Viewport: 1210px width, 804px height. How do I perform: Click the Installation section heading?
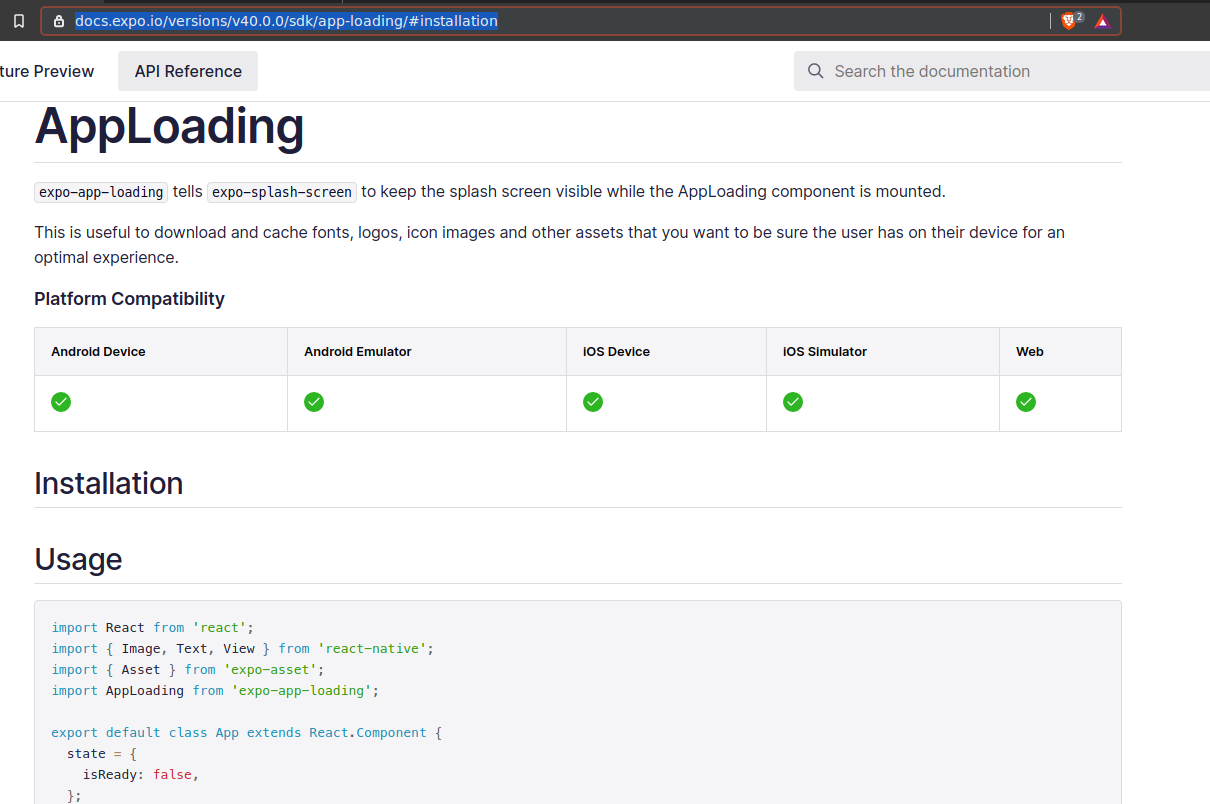click(x=108, y=483)
